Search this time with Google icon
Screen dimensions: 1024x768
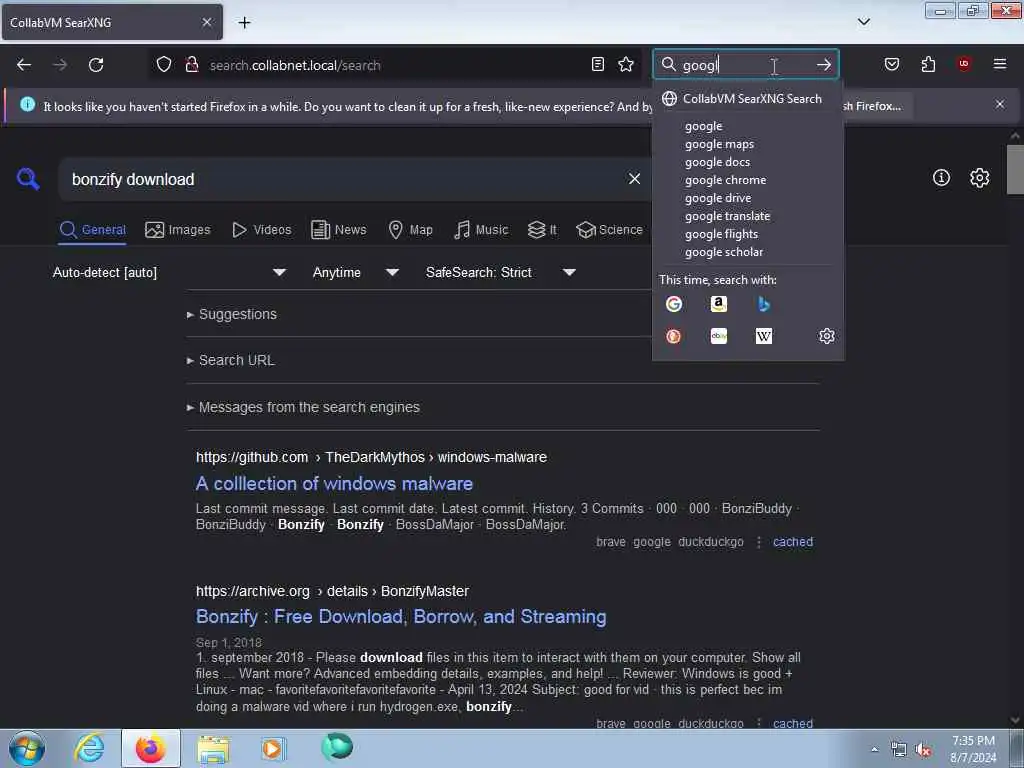[x=673, y=304]
